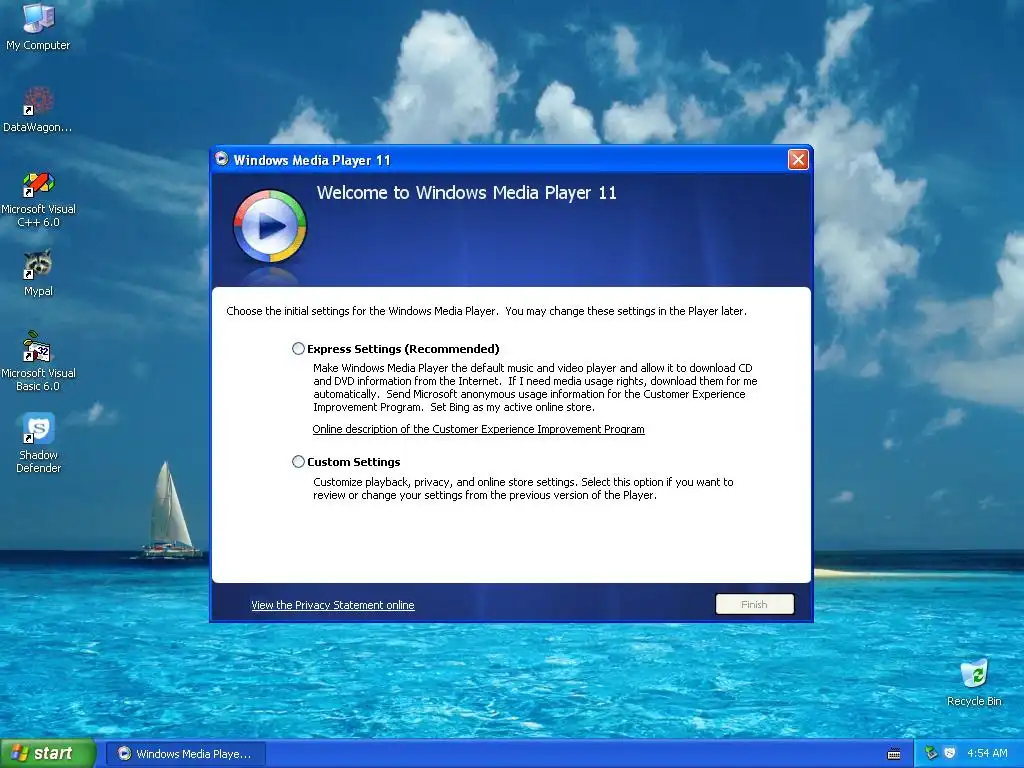Viewport: 1024px width, 768px height.
Task: Close the Windows Media Player 11 dialog
Action: coord(798,159)
